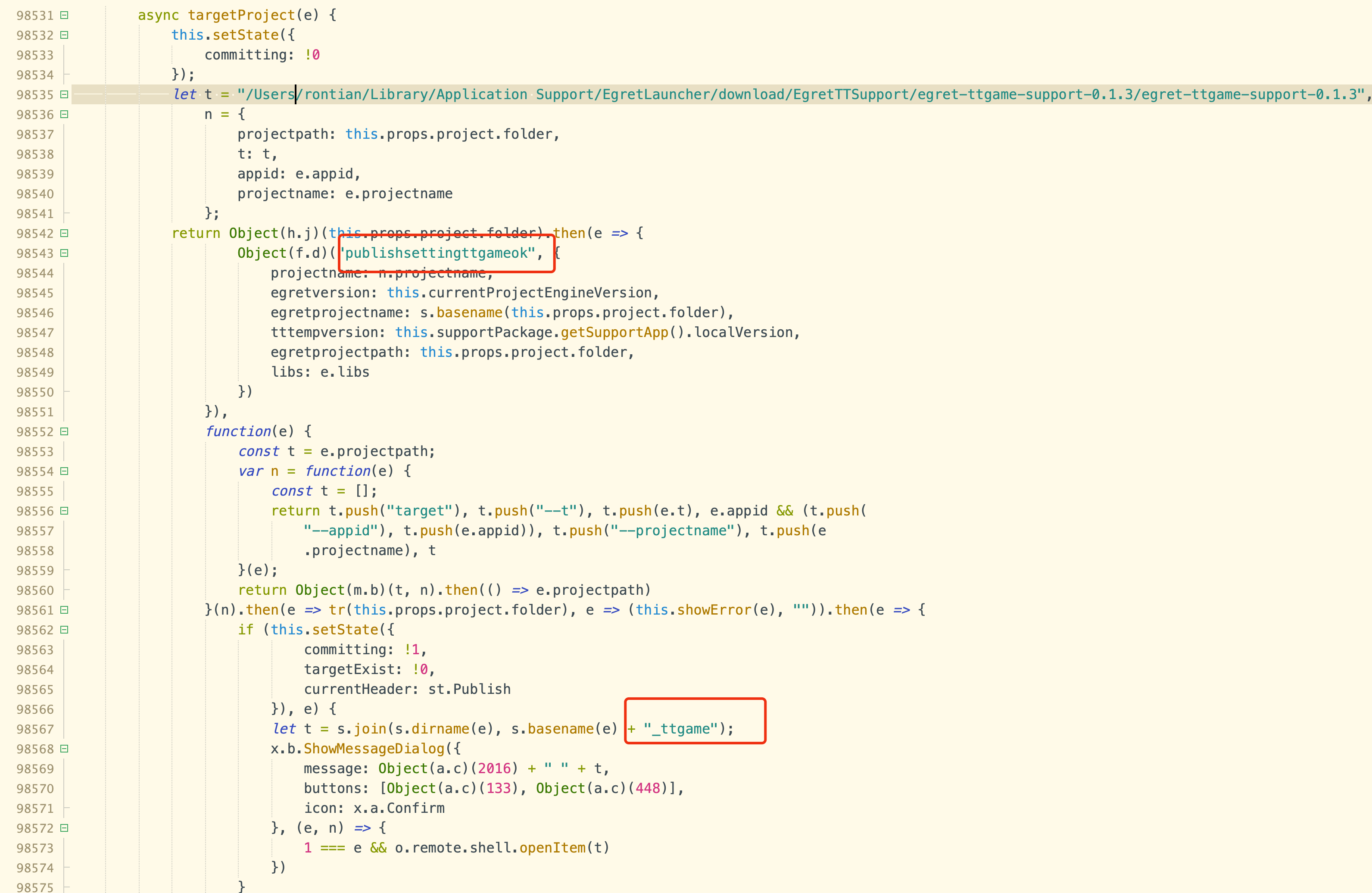Image resolution: width=1372 pixels, height=893 pixels.
Task: Place cursor on targetProject function name
Action: [242, 15]
